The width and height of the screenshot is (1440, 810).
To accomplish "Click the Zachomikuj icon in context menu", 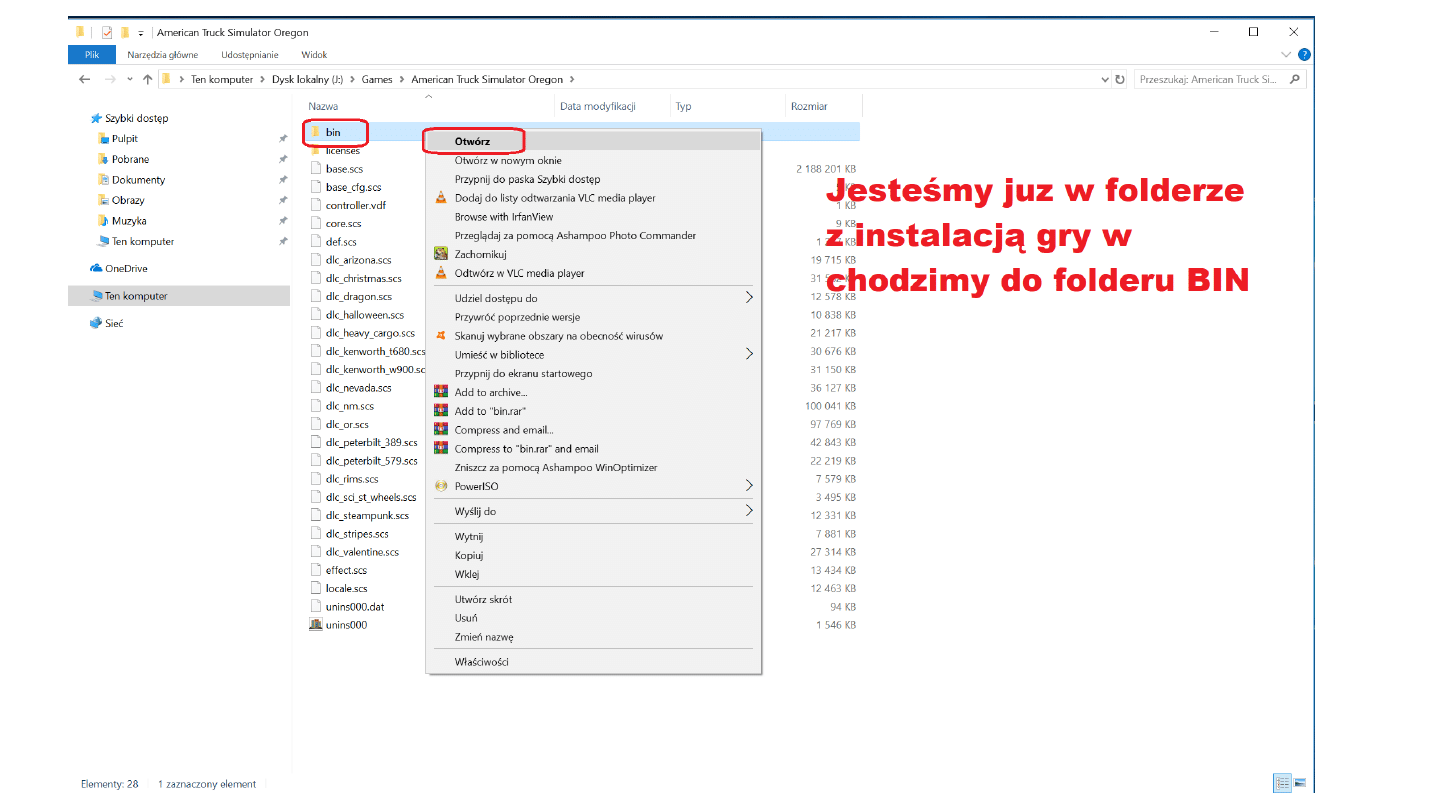I will (x=440, y=254).
